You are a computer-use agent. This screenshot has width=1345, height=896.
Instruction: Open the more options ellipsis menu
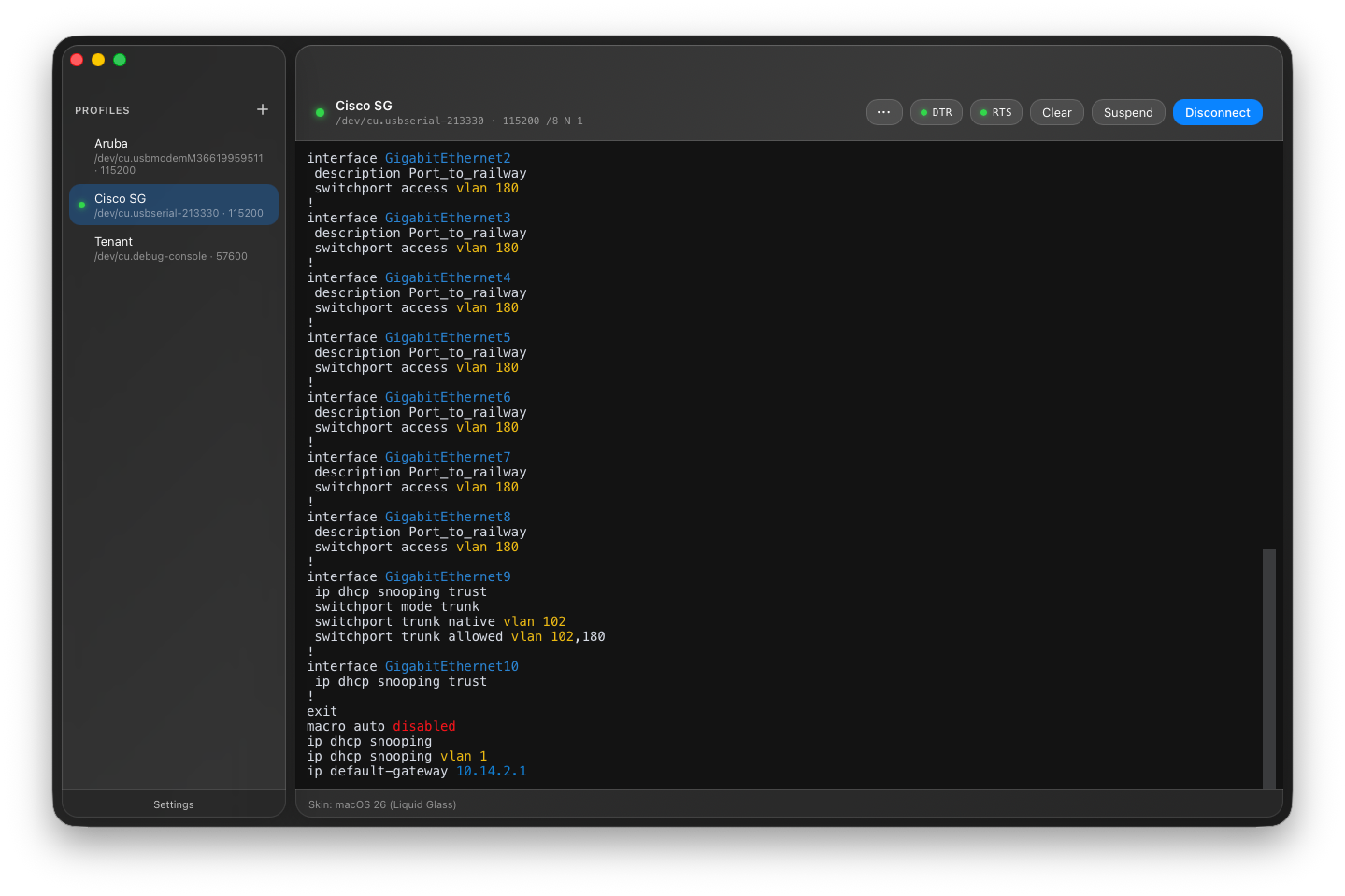(883, 112)
